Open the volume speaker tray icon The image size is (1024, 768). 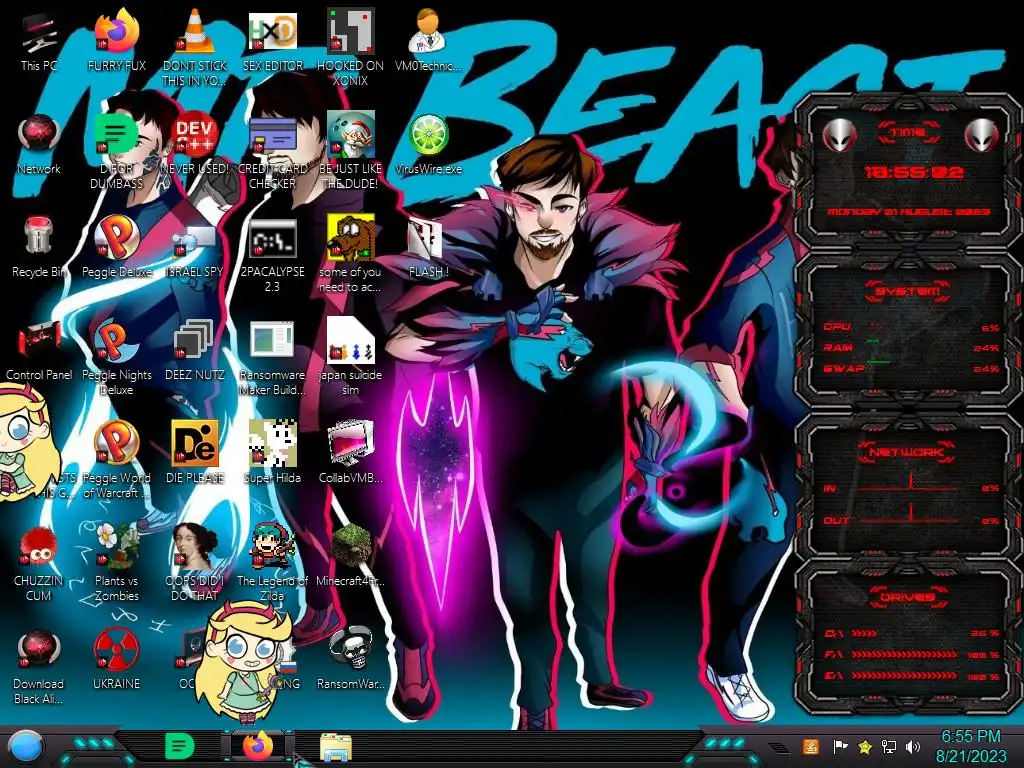[913, 747]
